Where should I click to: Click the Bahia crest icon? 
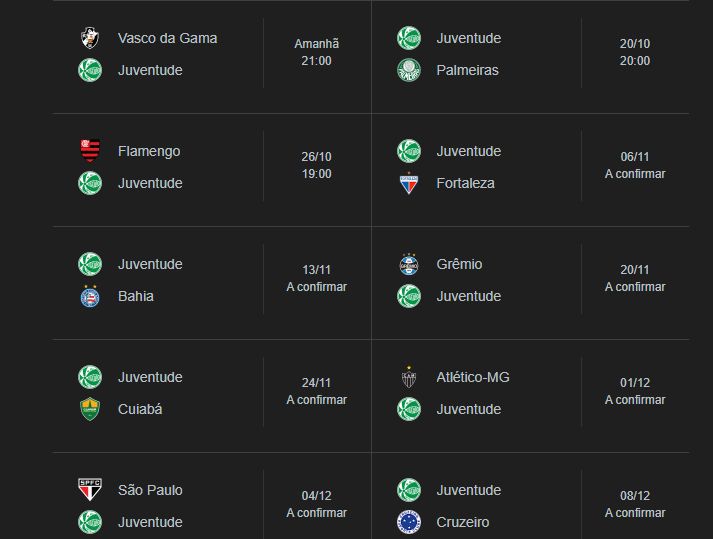(x=90, y=296)
